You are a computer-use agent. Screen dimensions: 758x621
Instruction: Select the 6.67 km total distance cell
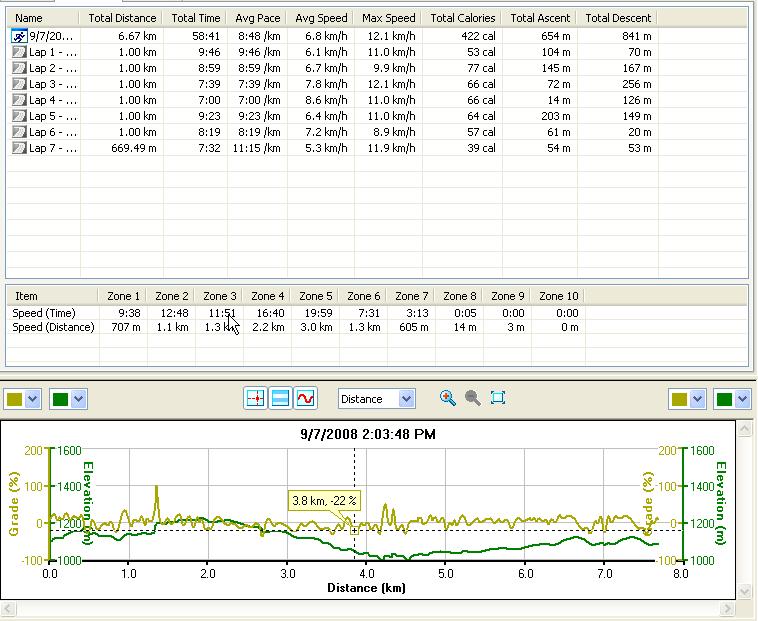point(137,36)
